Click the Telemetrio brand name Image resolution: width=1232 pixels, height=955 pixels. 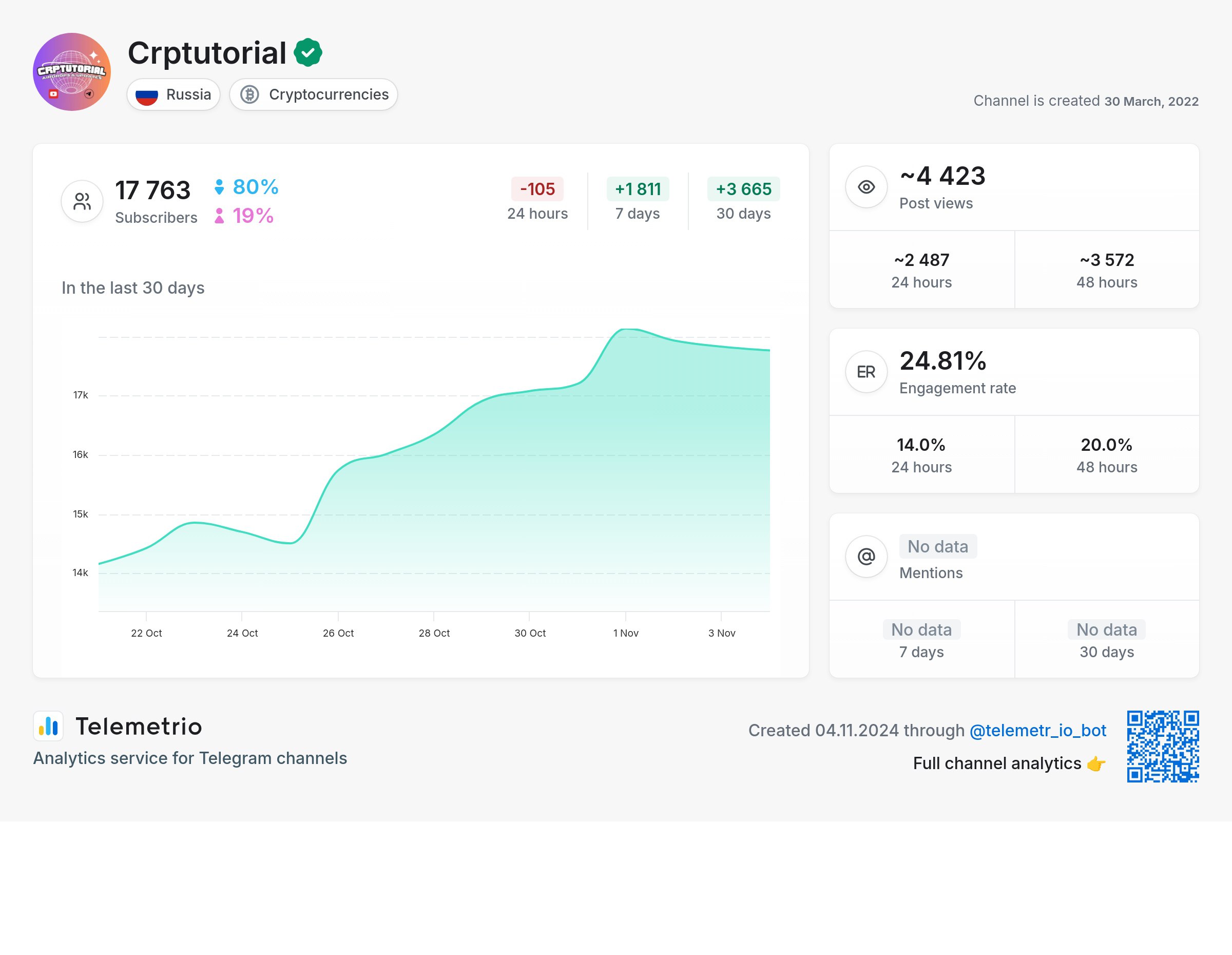pyautogui.click(x=139, y=727)
